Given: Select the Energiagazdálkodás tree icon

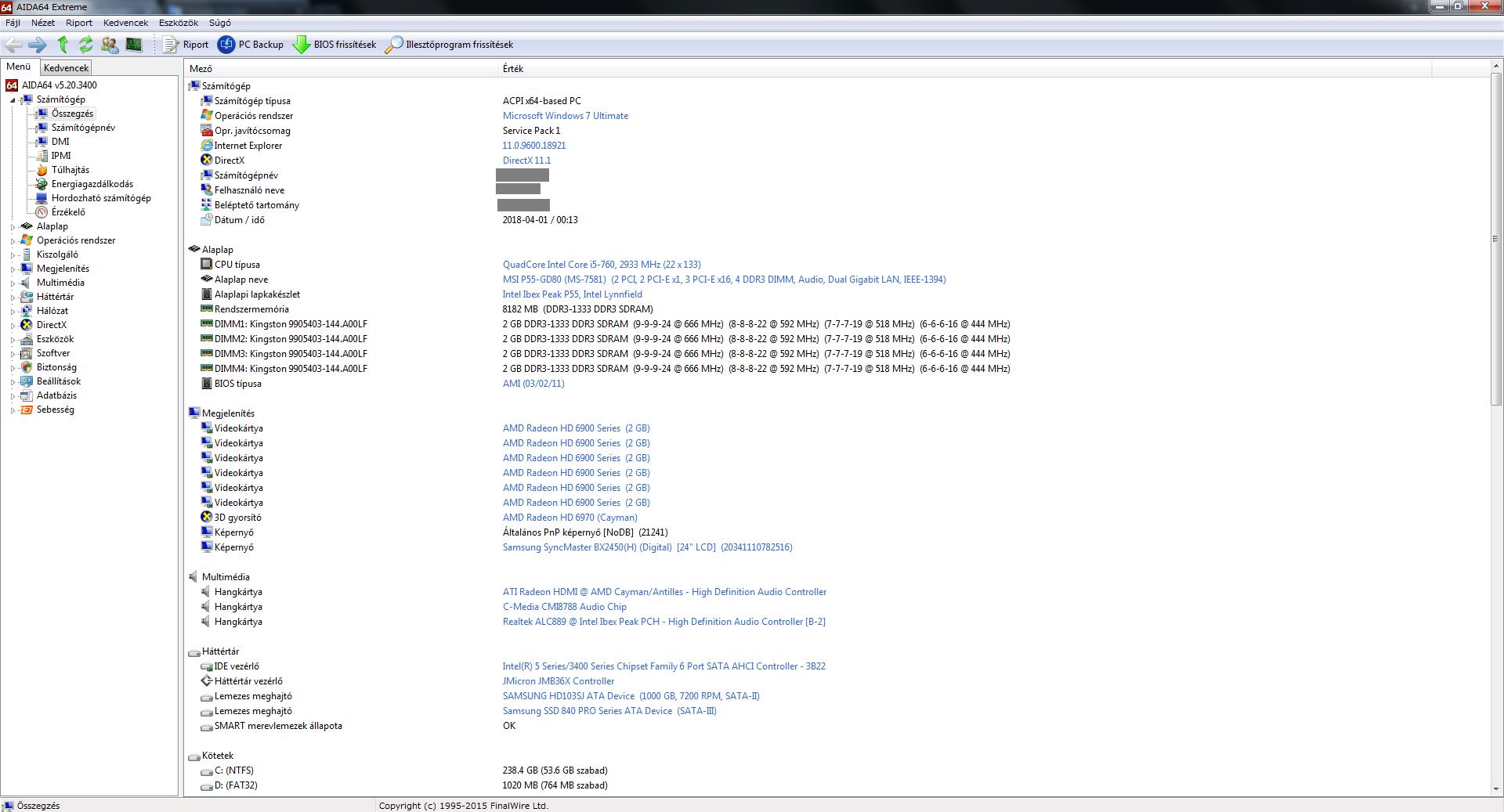Looking at the screenshot, I should 42,184.
